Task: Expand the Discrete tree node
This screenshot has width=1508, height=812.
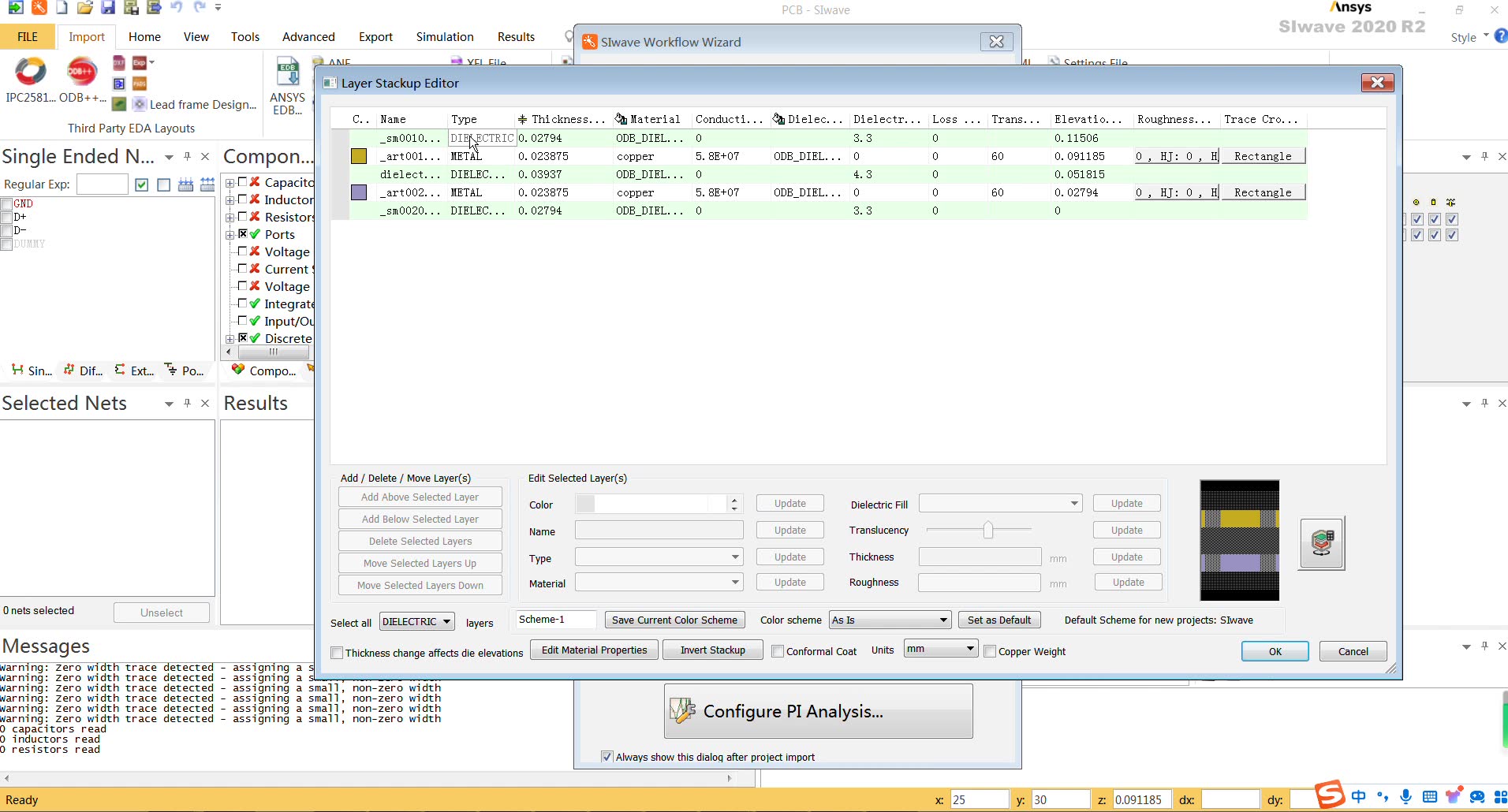Action: pos(230,339)
